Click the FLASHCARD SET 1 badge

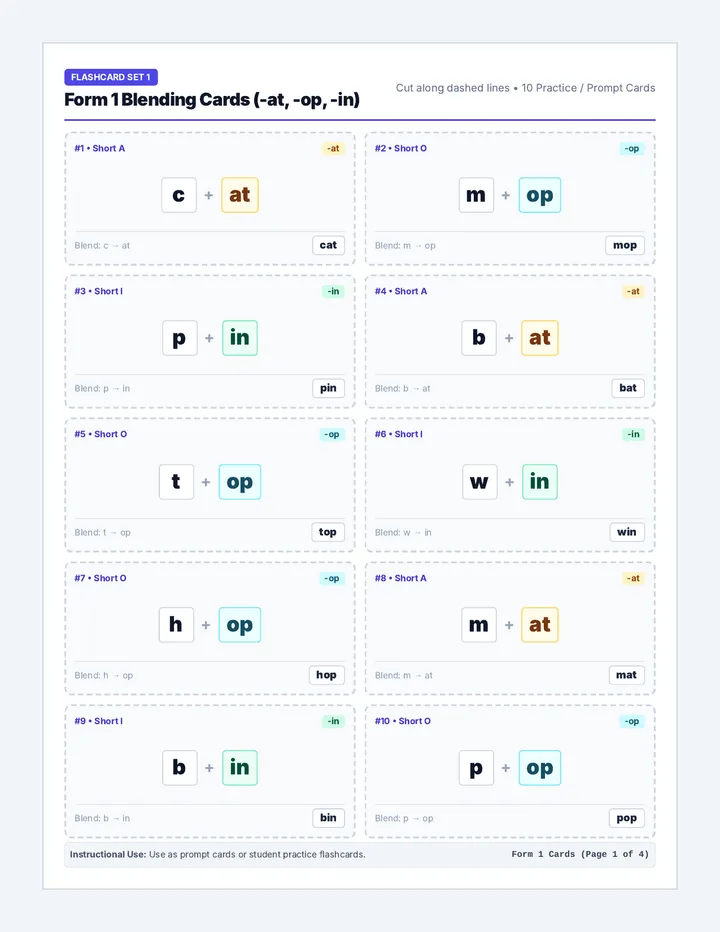coord(111,77)
